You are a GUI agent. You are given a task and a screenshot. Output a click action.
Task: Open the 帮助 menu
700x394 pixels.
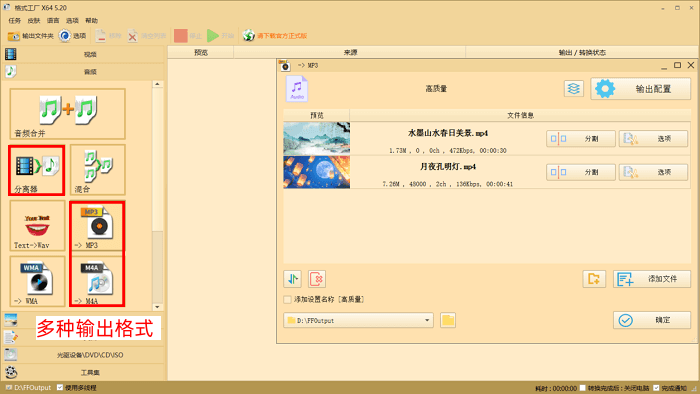[91, 21]
